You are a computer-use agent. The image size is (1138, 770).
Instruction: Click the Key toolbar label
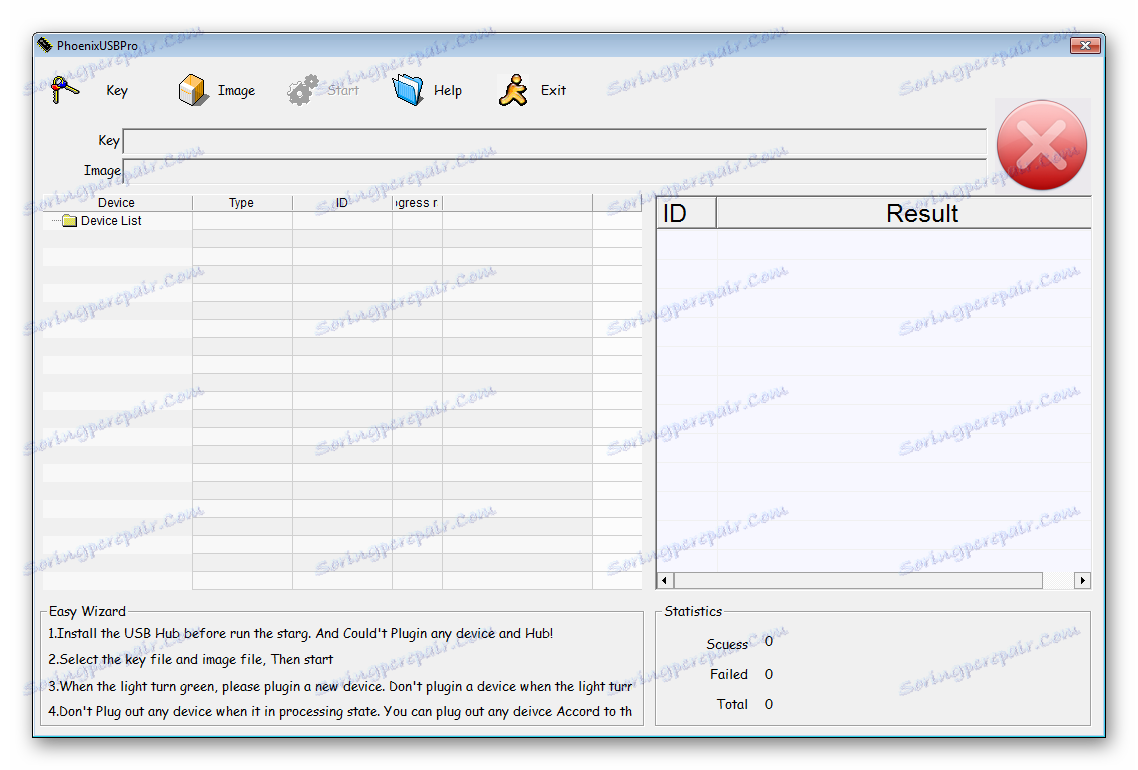(117, 91)
